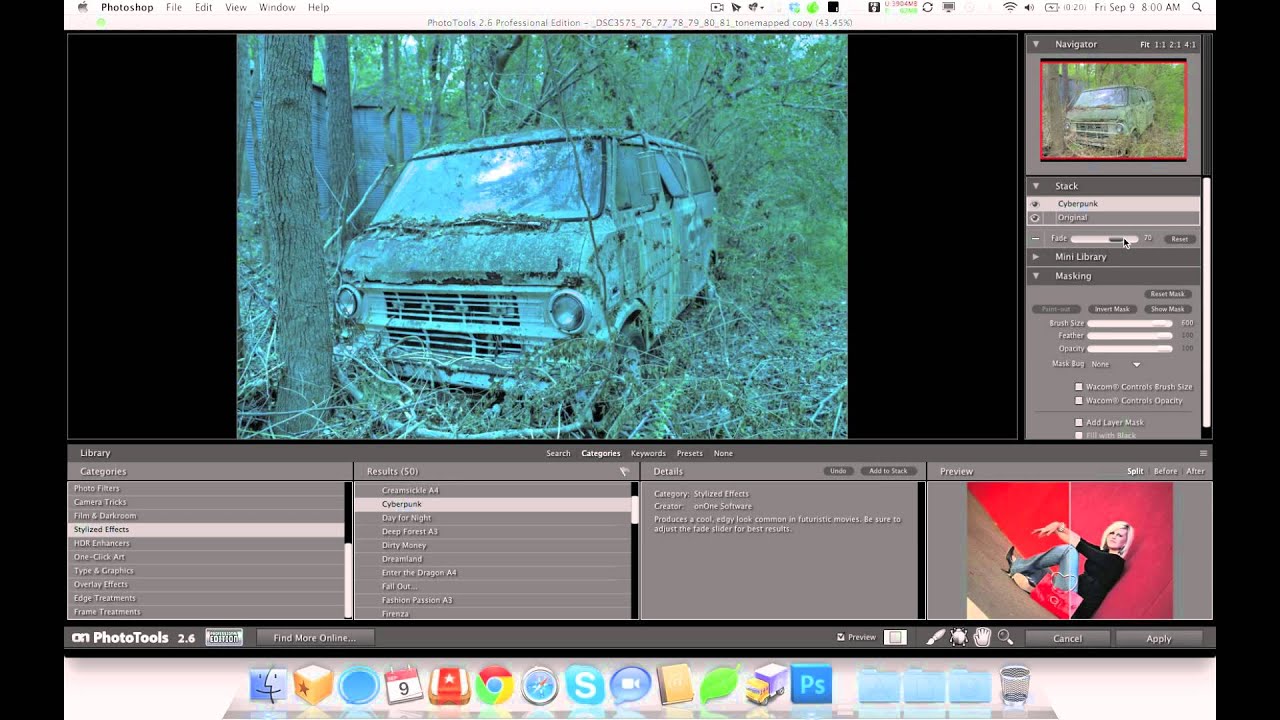Collapse the Navigator panel
This screenshot has width=1280, height=720.
pyautogui.click(x=1036, y=44)
